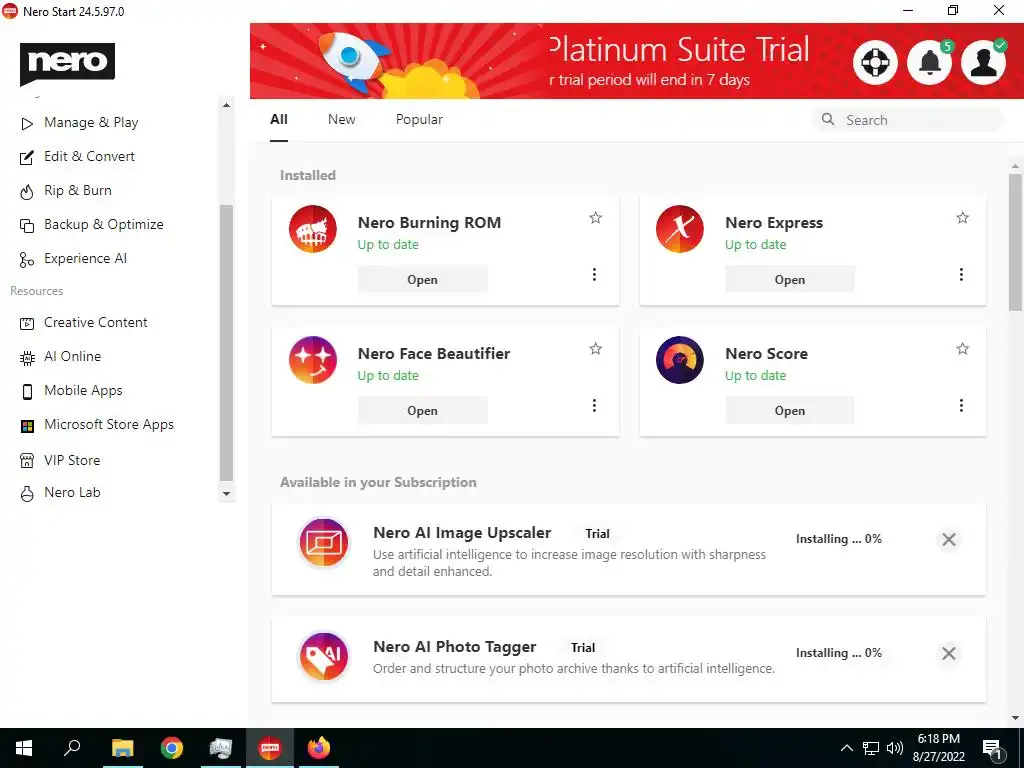This screenshot has height=768, width=1024.
Task: Show hidden system tray icons
Action: pos(846,748)
